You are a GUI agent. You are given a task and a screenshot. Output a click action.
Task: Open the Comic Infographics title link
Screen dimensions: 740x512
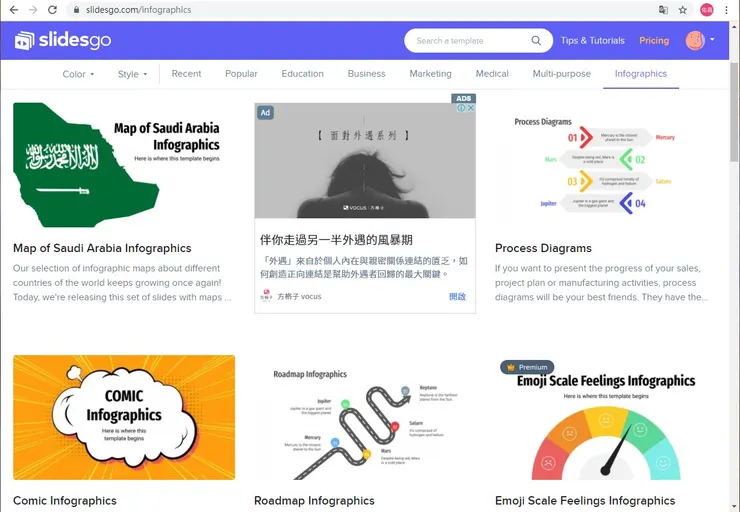65,501
